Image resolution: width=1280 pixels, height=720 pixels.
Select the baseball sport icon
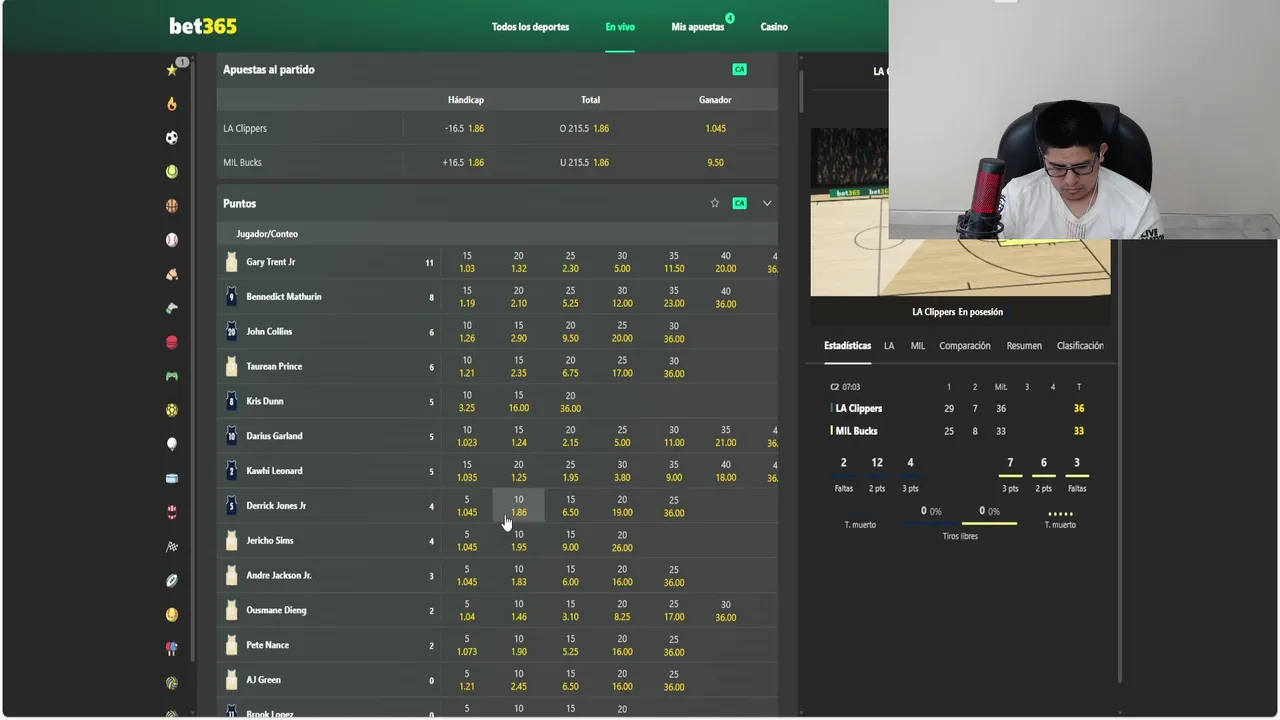click(x=172, y=240)
